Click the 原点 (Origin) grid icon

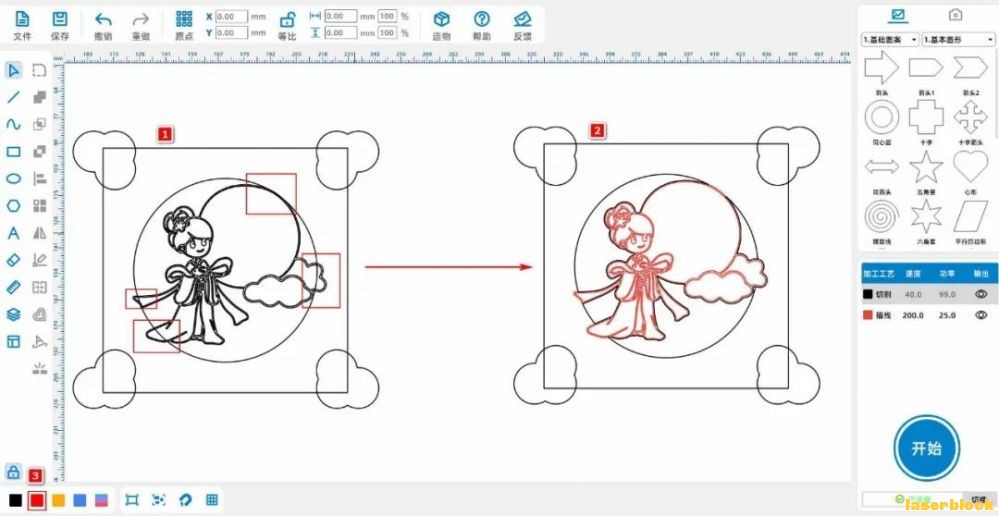pos(184,19)
